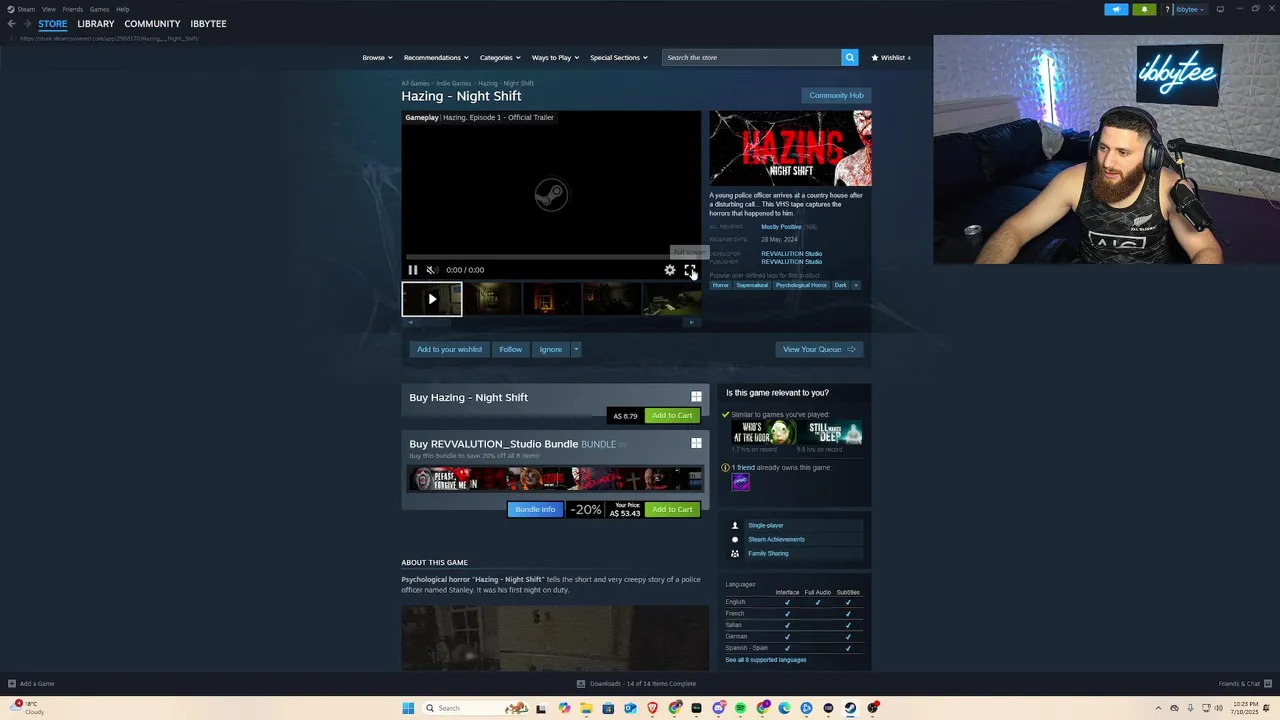
Task: Click the Supernatural tag
Action: click(752, 285)
